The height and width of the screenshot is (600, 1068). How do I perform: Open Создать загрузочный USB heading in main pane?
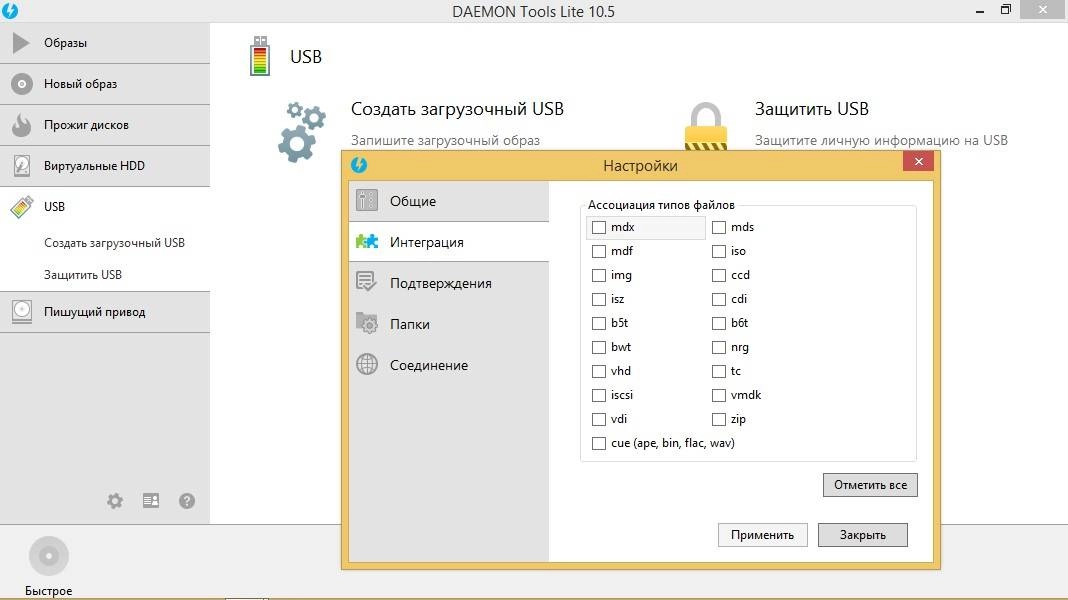point(457,109)
